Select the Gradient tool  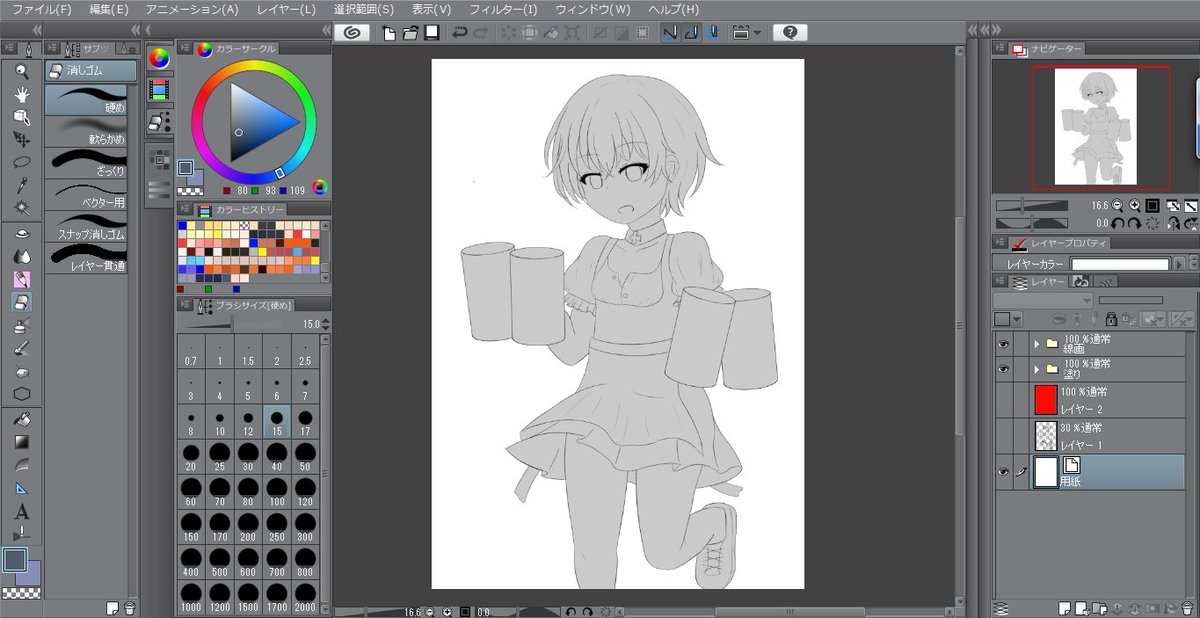tap(22, 442)
